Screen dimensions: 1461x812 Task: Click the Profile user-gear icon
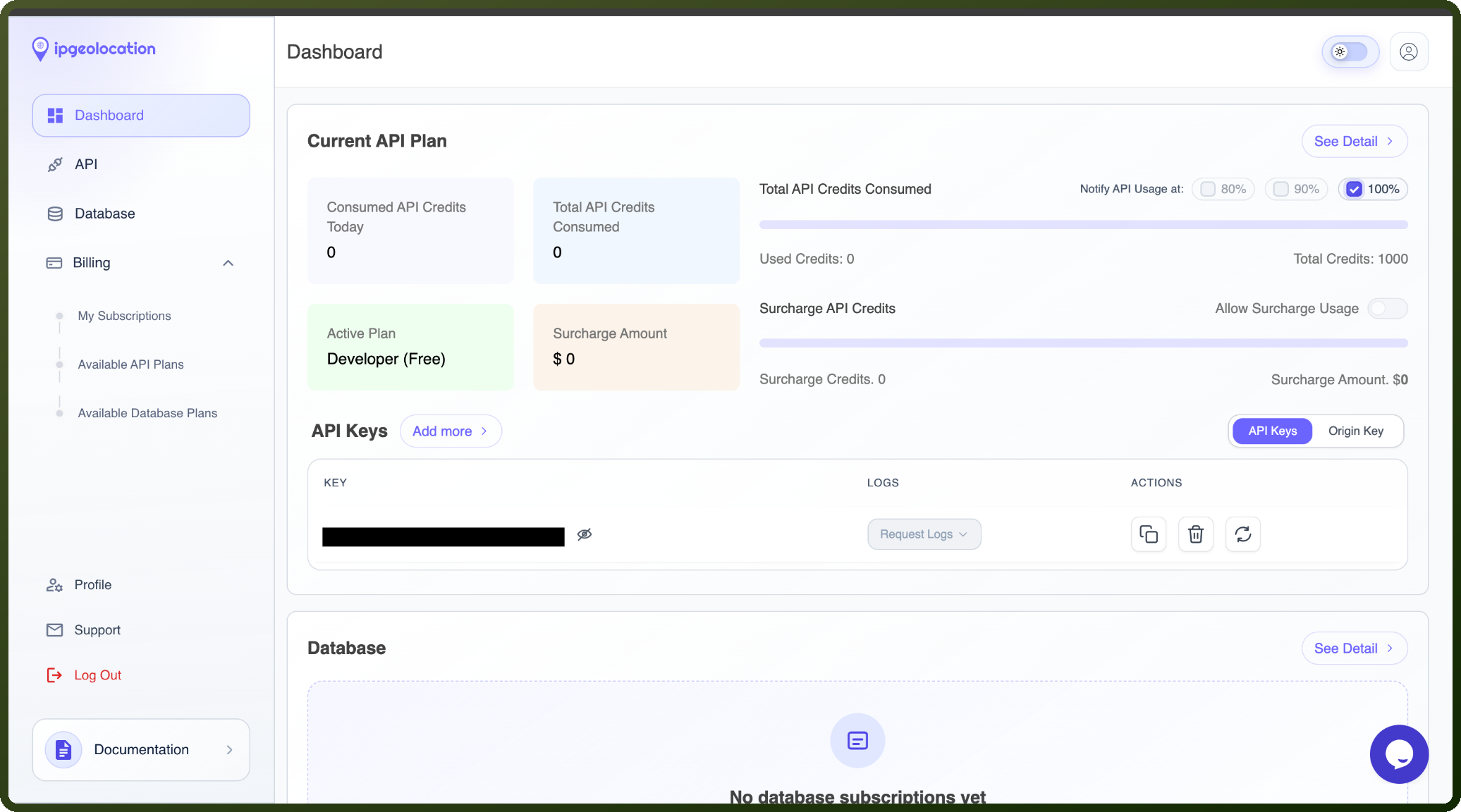tap(54, 585)
